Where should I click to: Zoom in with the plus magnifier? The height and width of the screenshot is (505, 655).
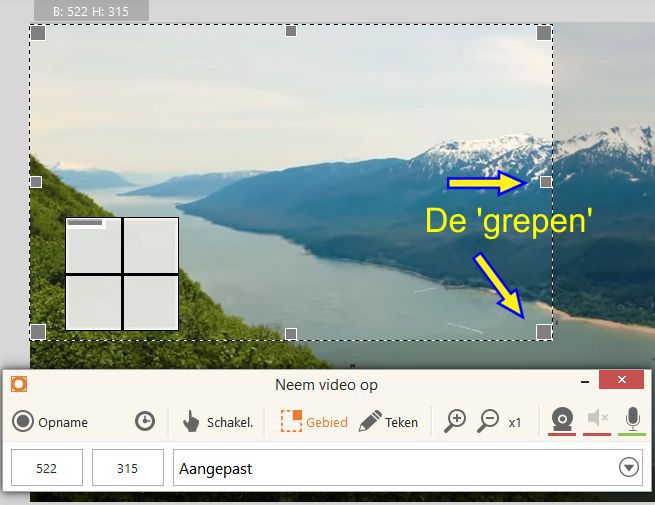click(455, 421)
